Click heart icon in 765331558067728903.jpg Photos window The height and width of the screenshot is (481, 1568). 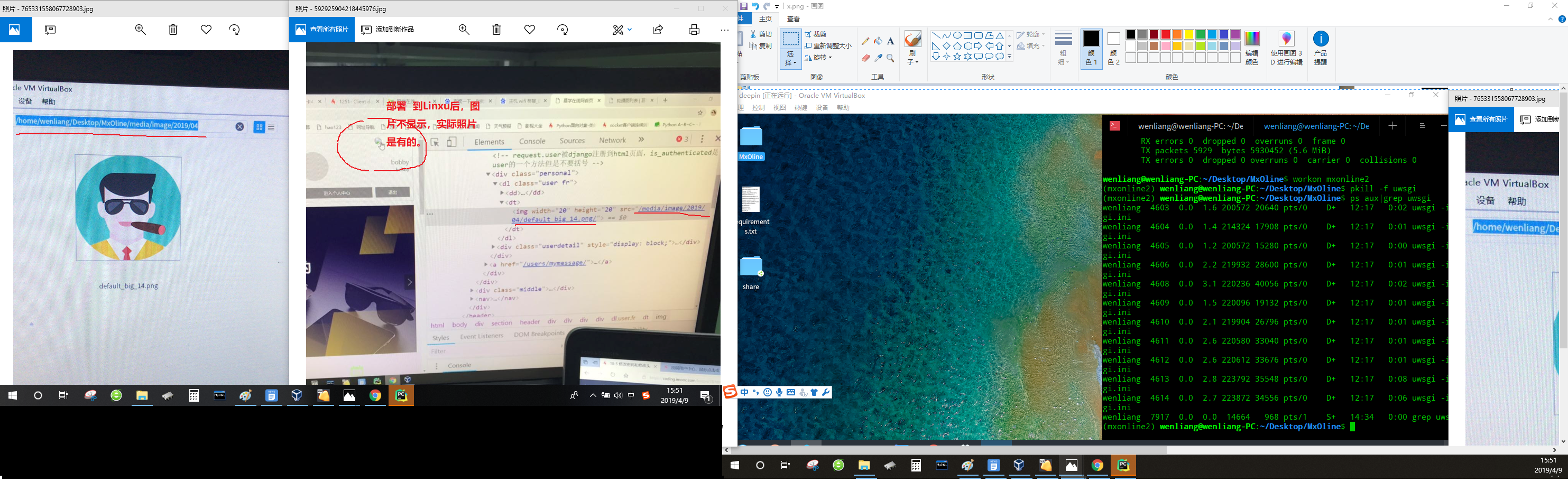[x=206, y=29]
